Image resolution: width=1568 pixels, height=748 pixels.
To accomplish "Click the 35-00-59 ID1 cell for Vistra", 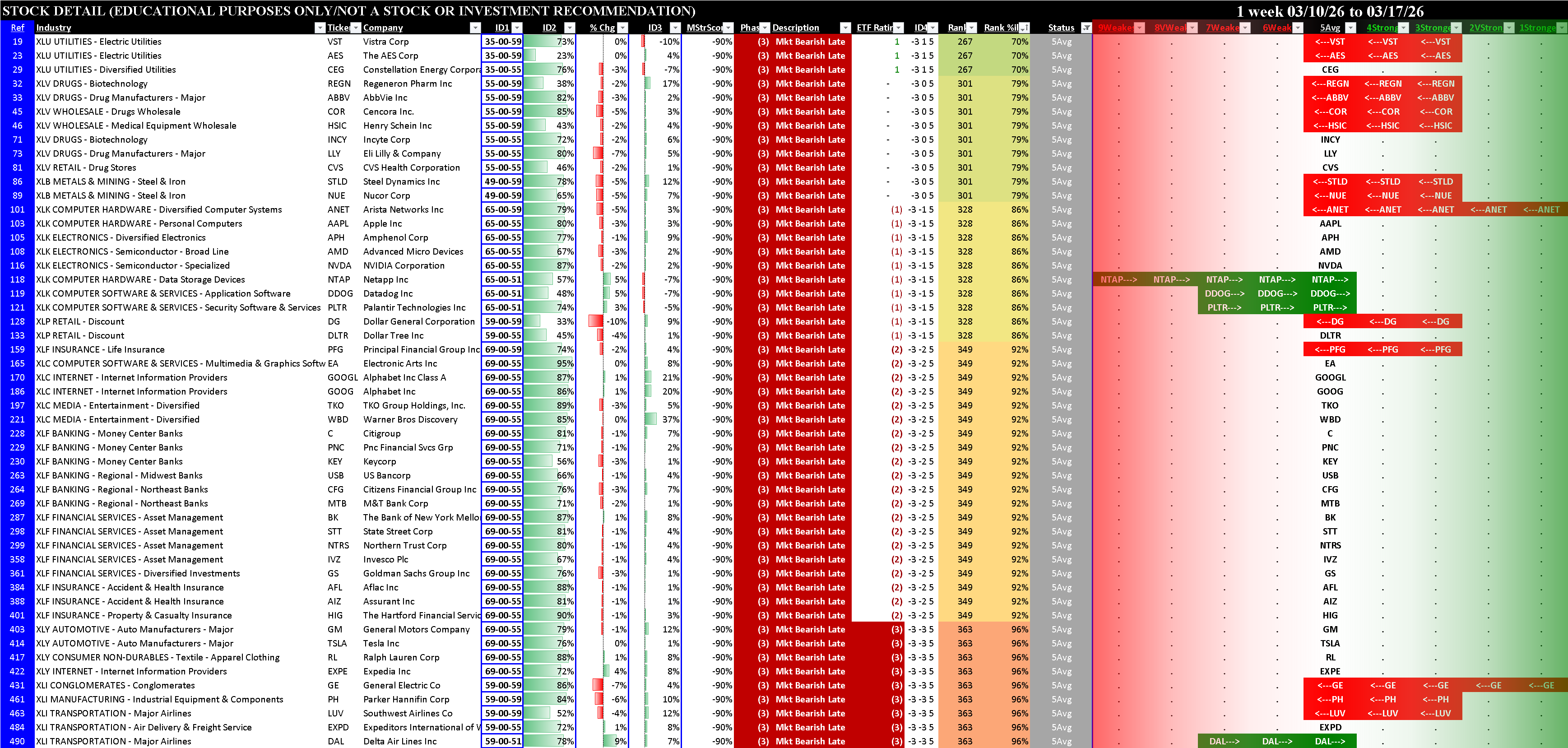I will pos(503,42).
